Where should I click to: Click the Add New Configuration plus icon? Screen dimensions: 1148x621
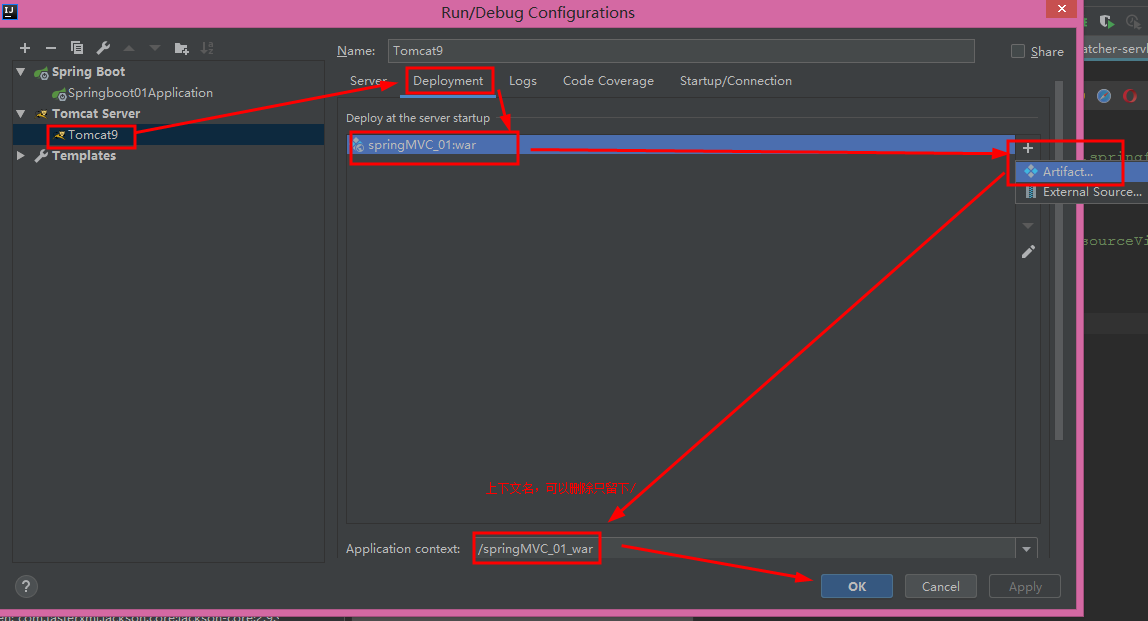(25, 48)
